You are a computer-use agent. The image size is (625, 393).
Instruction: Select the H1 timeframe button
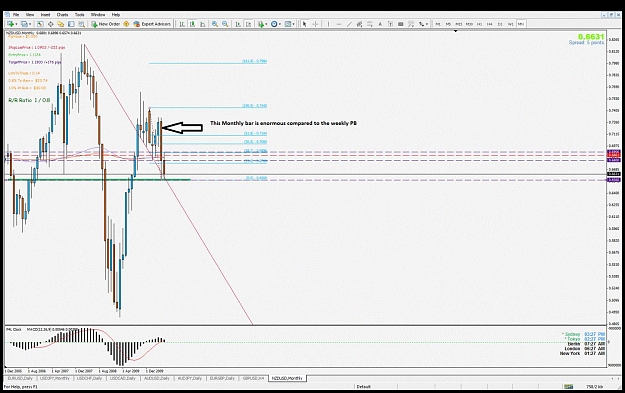pyautogui.click(x=480, y=24)
